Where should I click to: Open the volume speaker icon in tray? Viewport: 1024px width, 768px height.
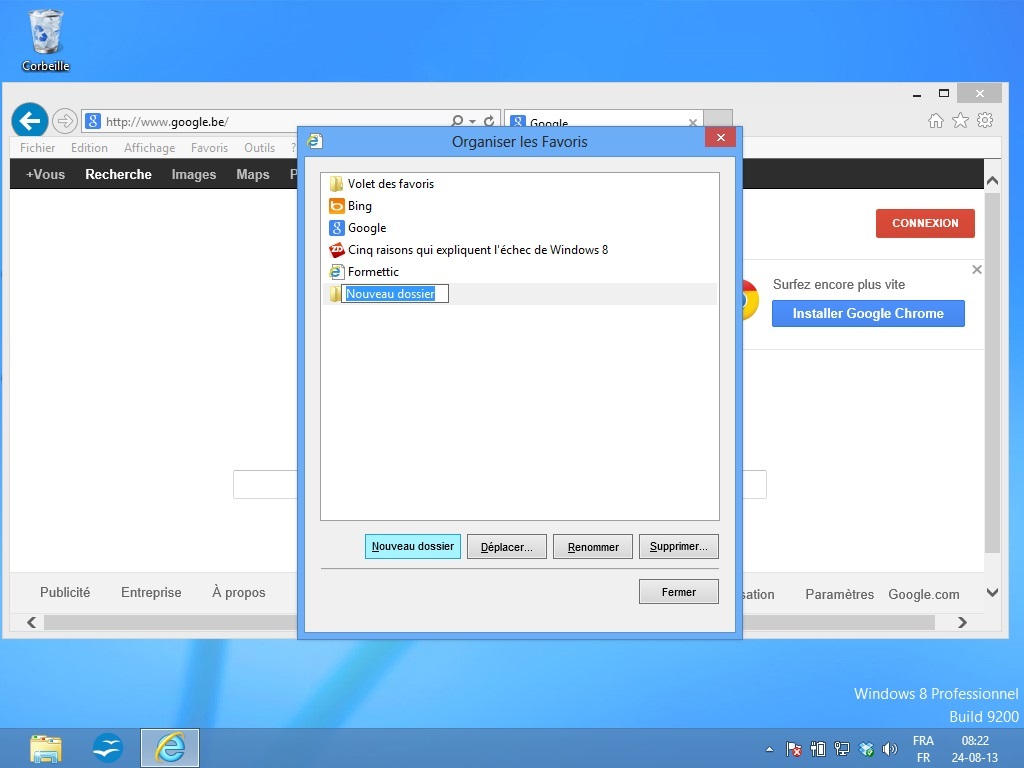click(889, 749)
